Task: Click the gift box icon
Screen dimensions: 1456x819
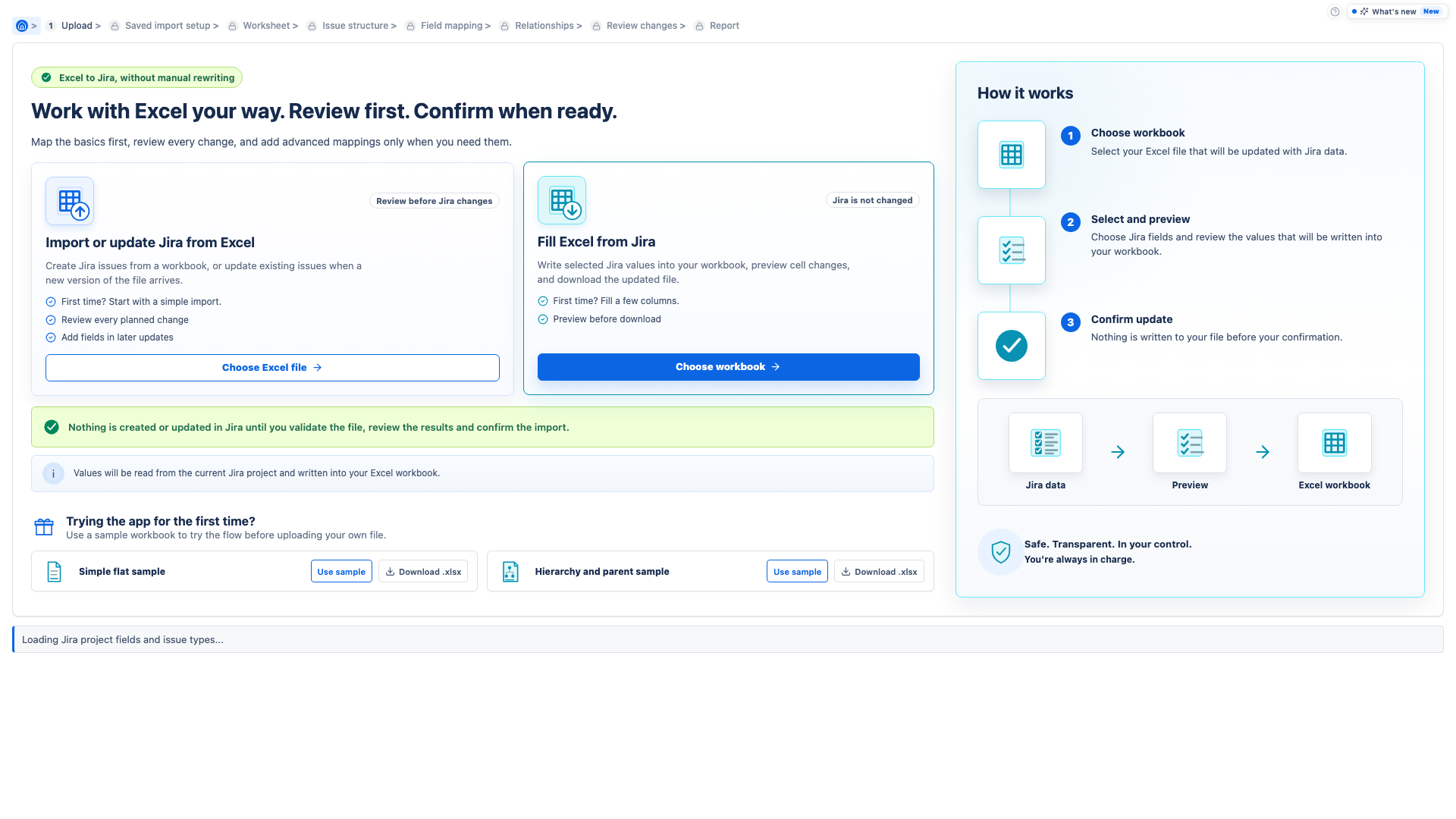Action: coord(44,527)
